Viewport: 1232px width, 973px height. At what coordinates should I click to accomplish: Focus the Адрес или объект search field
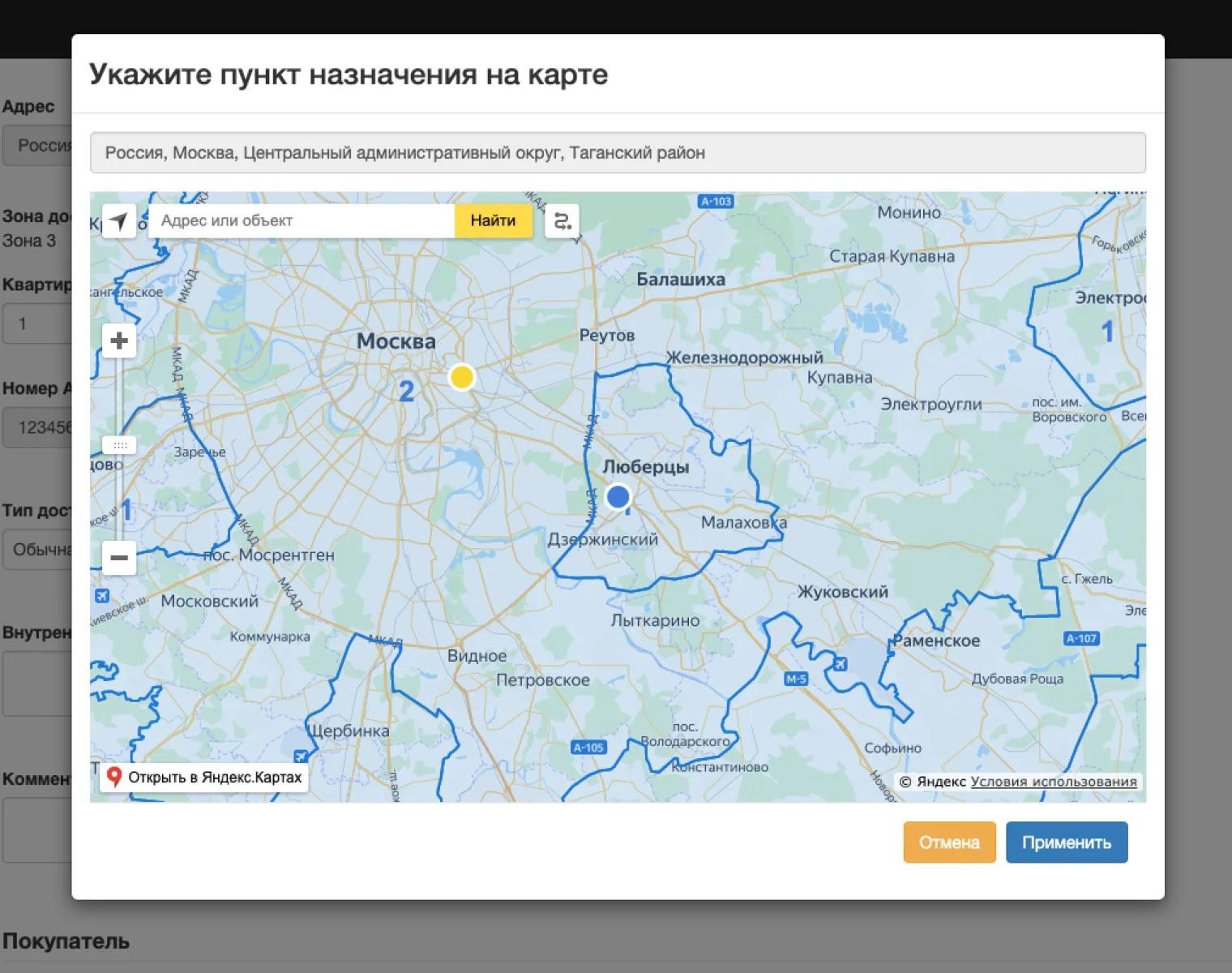tap(302, 221)
